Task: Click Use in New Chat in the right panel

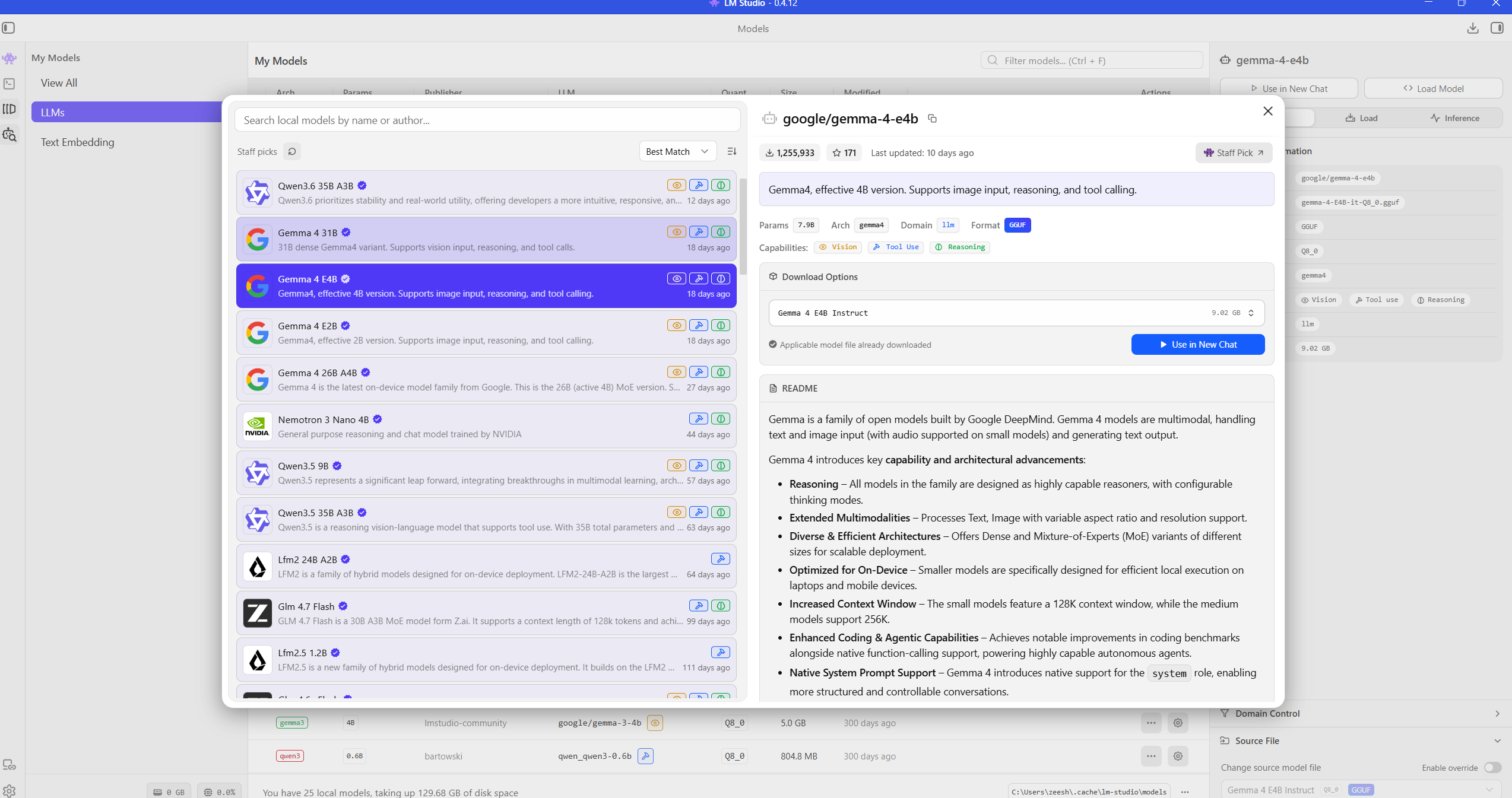Action: [x=1289, y=88]
